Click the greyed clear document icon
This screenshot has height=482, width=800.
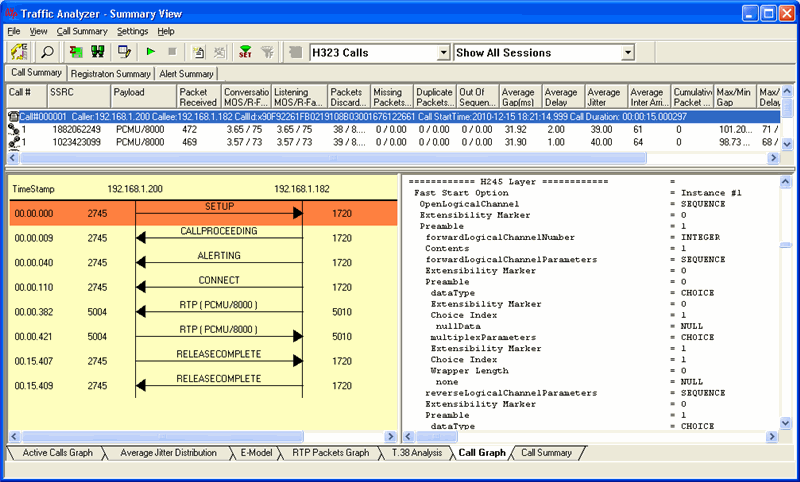(x=219, y=52)
